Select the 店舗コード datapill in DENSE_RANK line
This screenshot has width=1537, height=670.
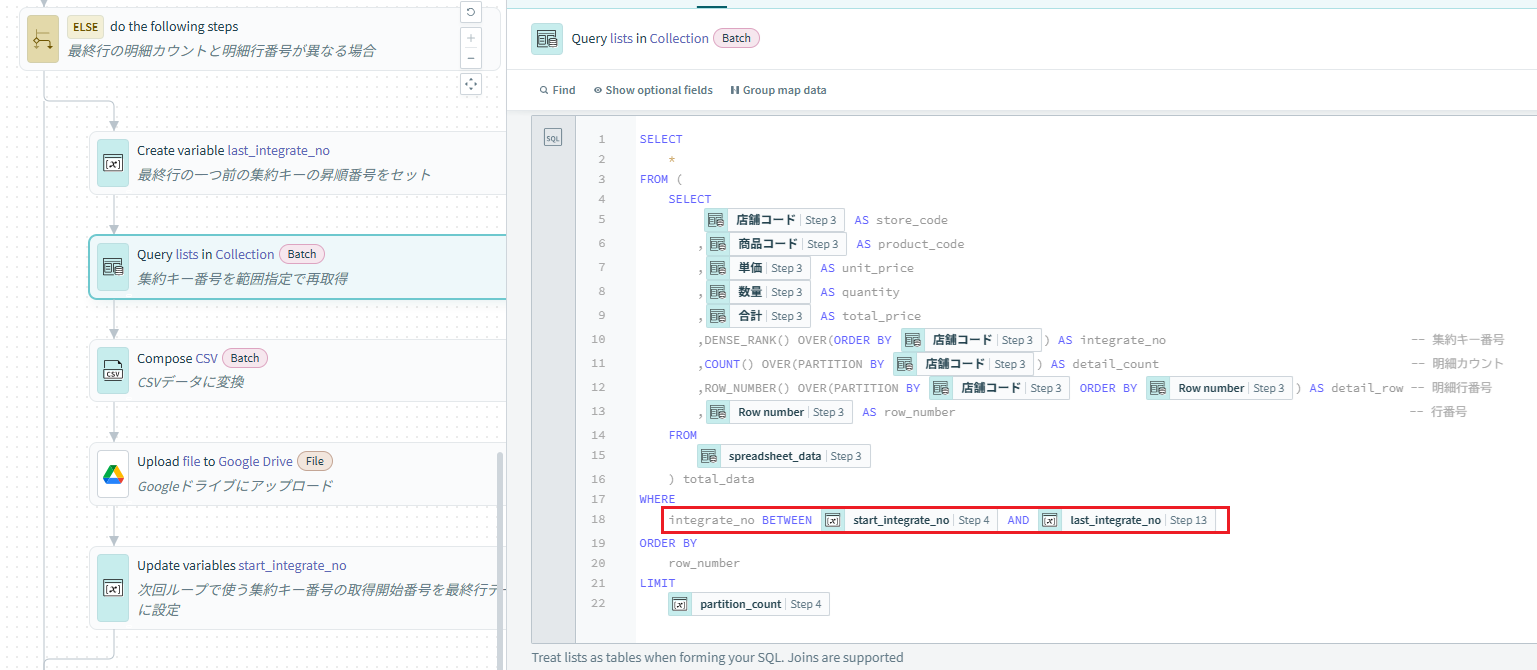(971, 340)
